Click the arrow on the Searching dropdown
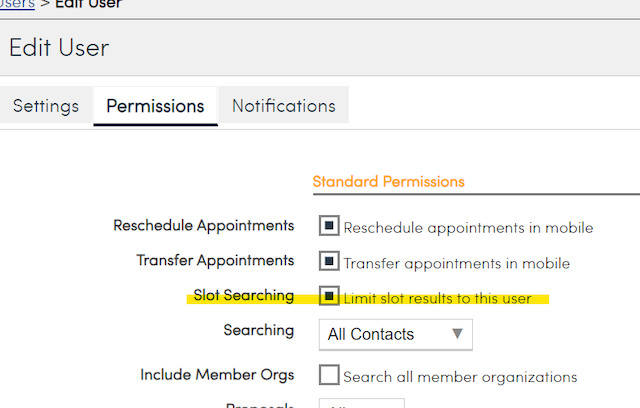Screen dimensions: 640x408 [x=457, y=334]
